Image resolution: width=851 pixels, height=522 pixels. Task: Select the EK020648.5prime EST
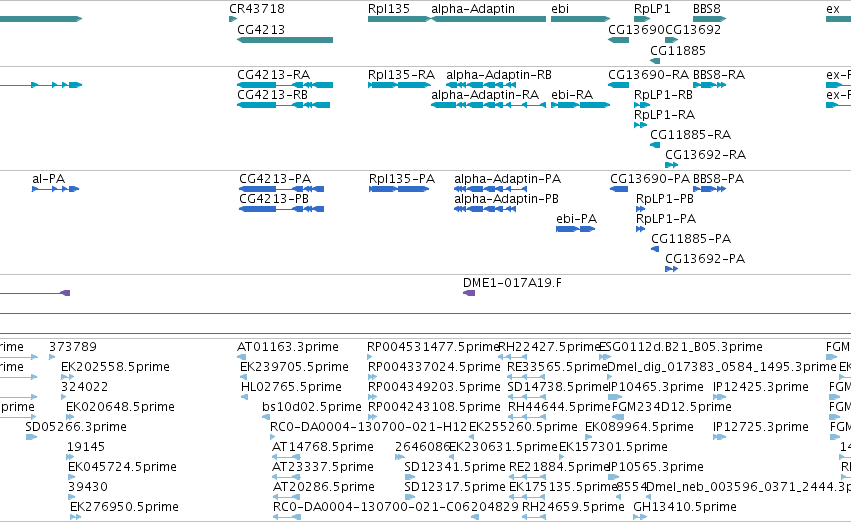pos(69,417)
